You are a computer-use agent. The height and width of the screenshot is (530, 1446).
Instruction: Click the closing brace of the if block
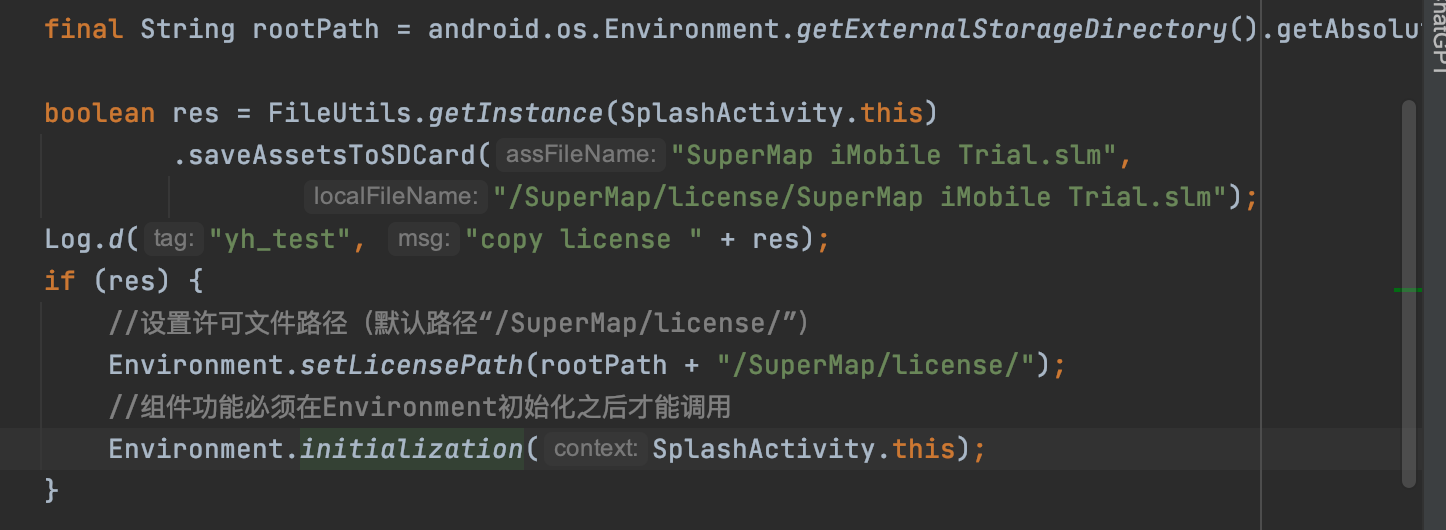(52, 491)
